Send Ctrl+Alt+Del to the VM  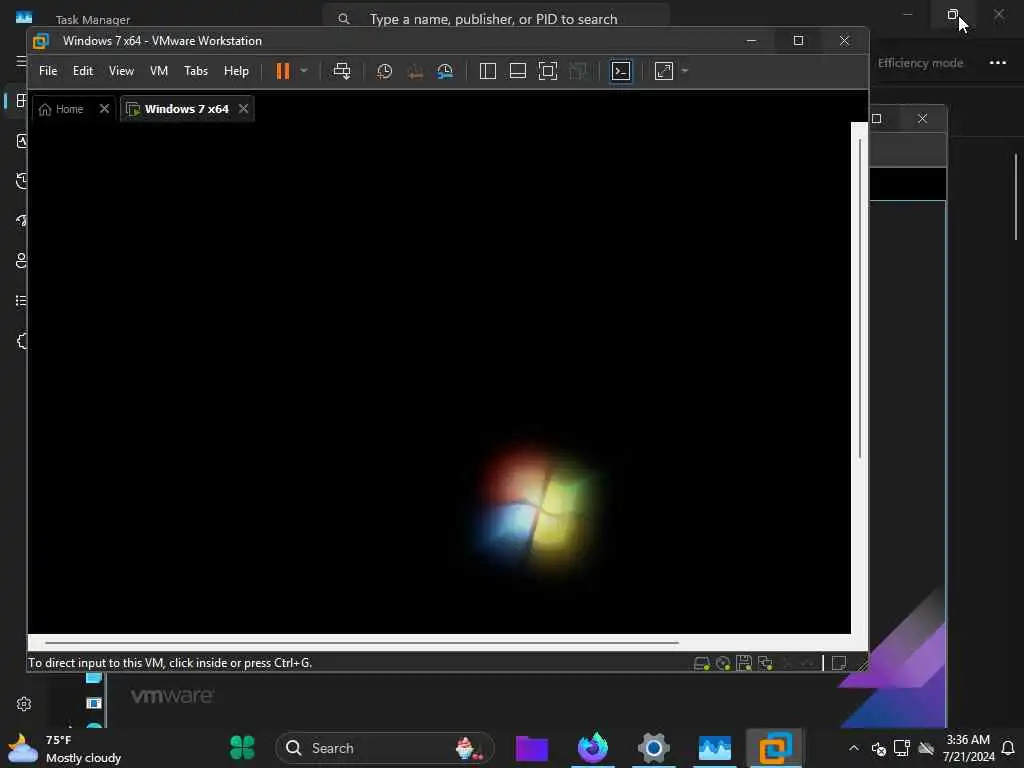342,71
